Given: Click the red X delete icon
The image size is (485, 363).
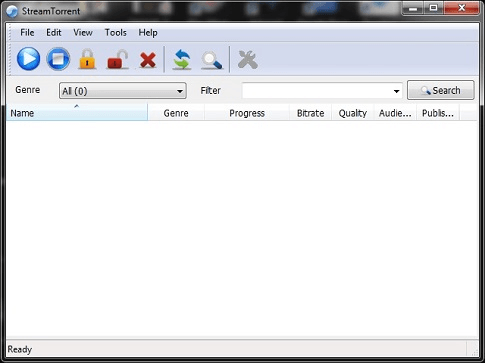Looking at the screenshot, I should click(x=148, y=60).
